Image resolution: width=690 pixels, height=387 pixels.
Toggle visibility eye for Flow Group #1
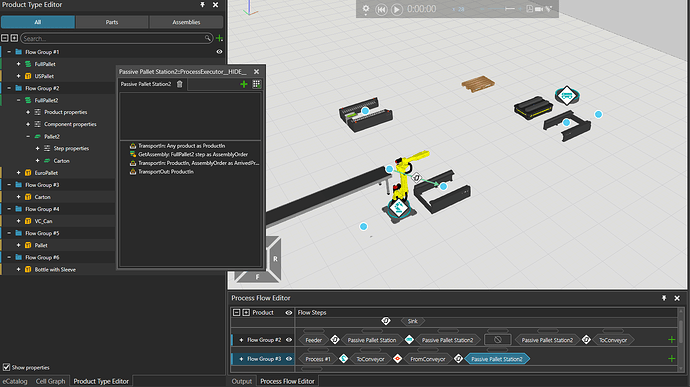[219, 52]
